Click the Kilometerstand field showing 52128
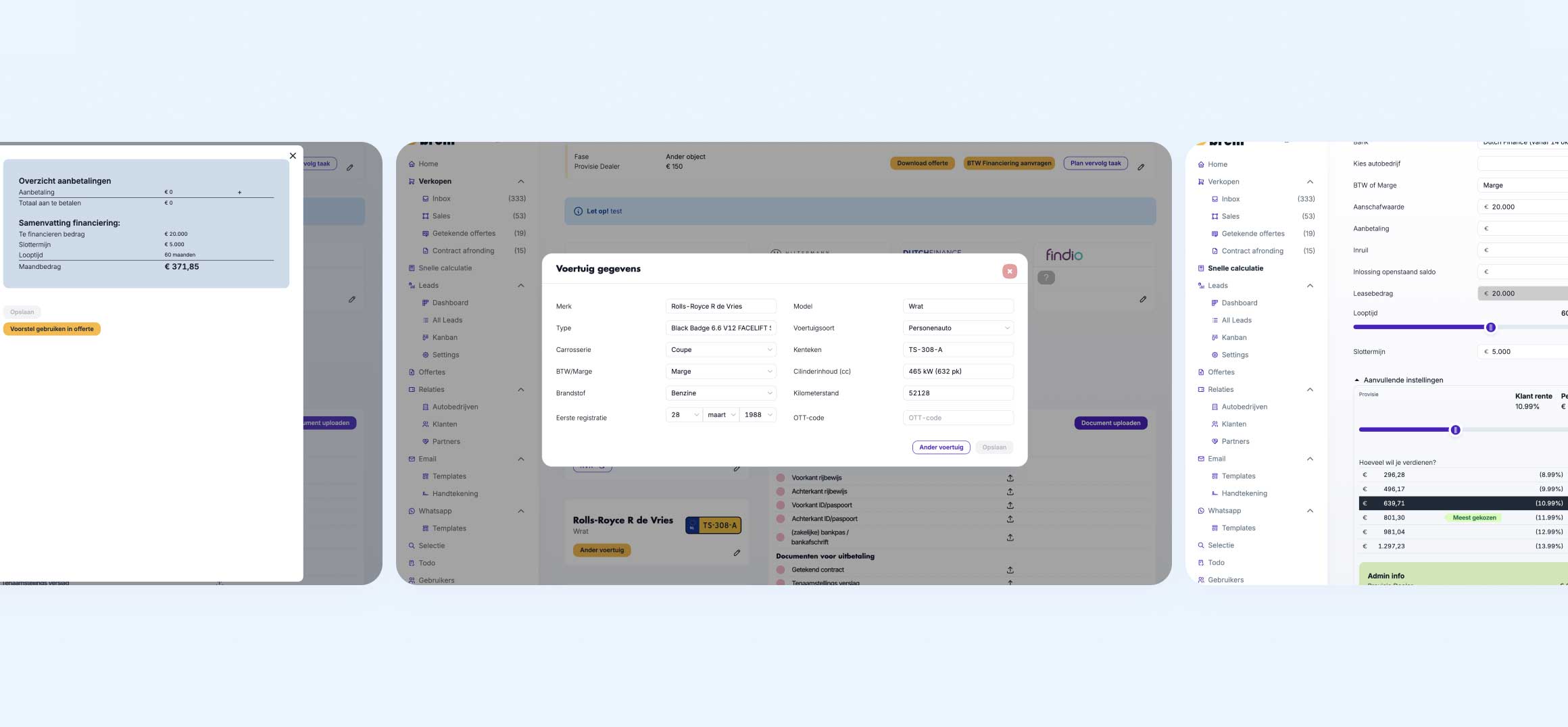 coord(958,393)
